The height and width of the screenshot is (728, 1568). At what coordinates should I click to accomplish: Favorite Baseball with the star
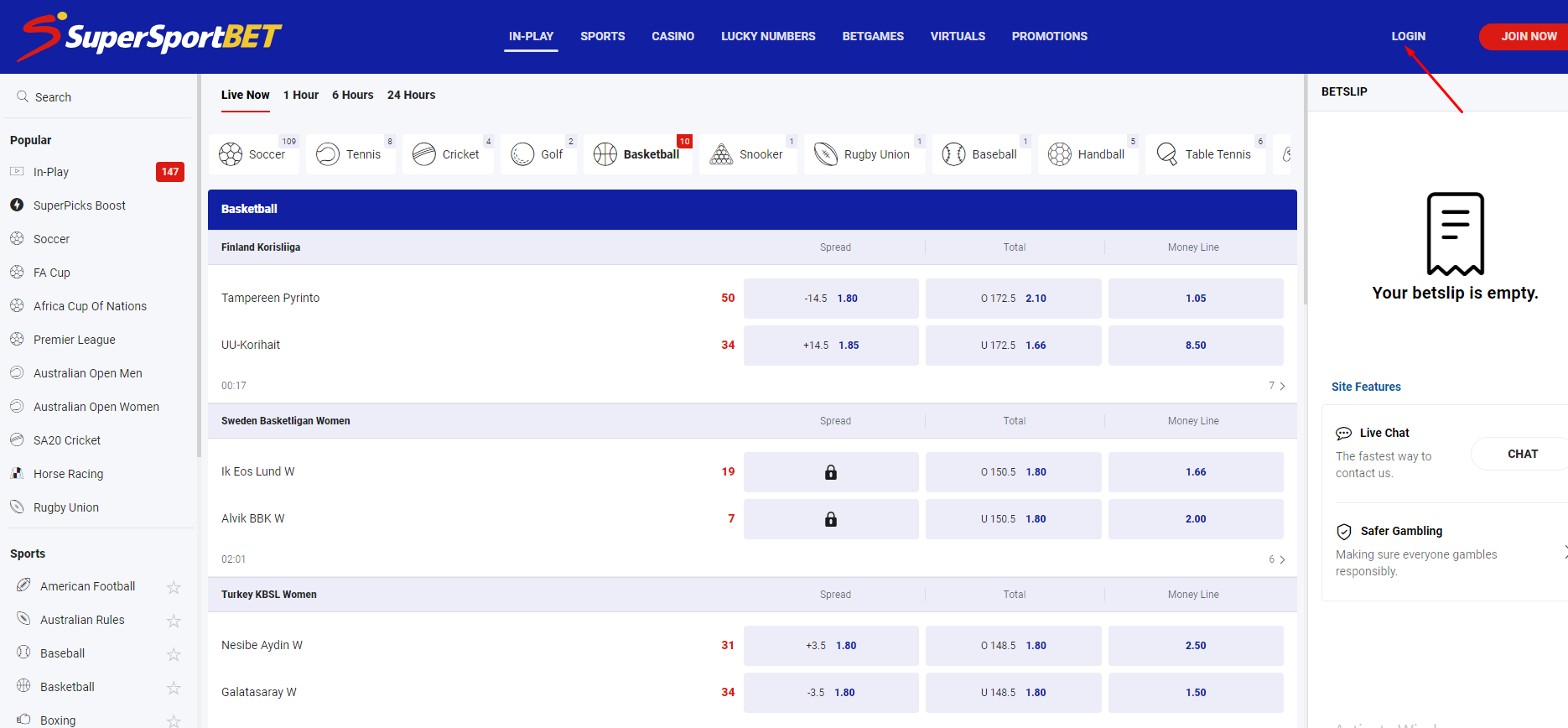point(174,654)
